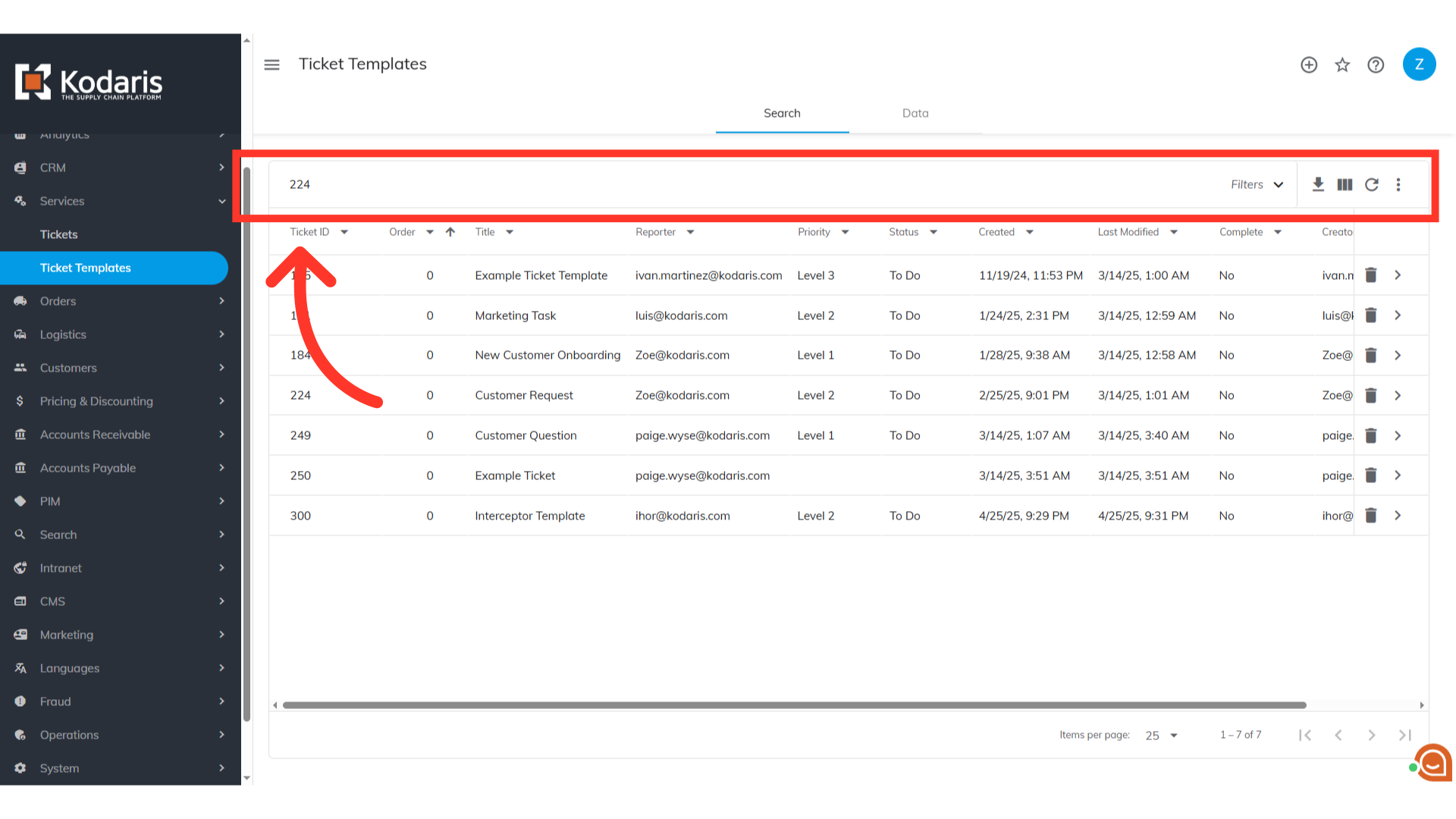Open the Priority column dropdown arrow

pos(845,232)
